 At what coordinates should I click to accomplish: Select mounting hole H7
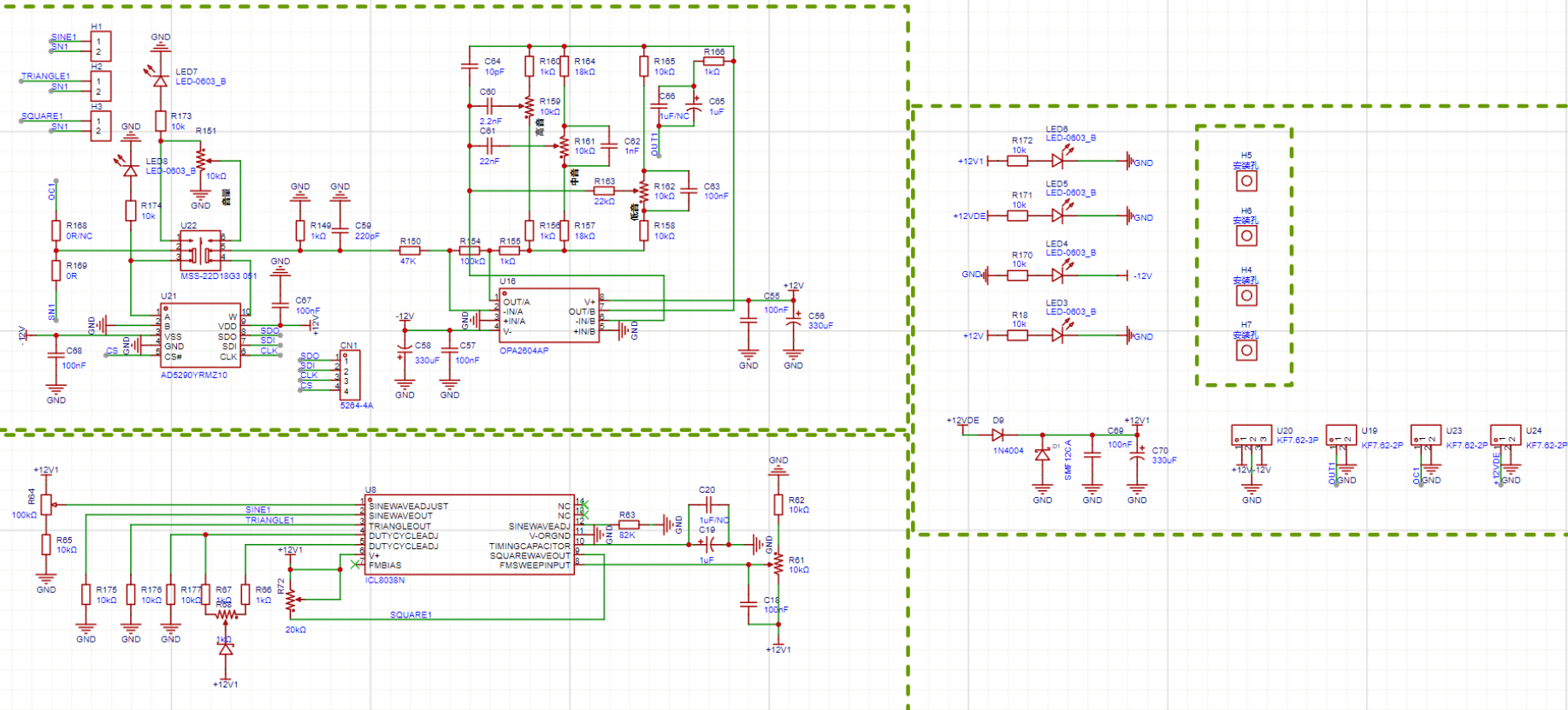(1246, 351)
